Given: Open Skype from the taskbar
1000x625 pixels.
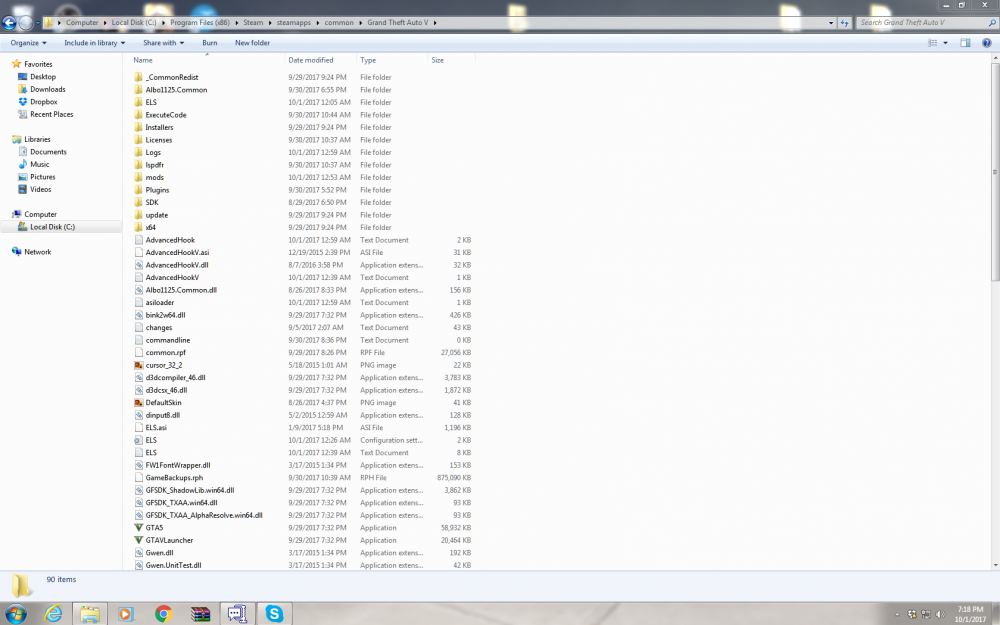Looking at the screenshot, I should point(274,614).
